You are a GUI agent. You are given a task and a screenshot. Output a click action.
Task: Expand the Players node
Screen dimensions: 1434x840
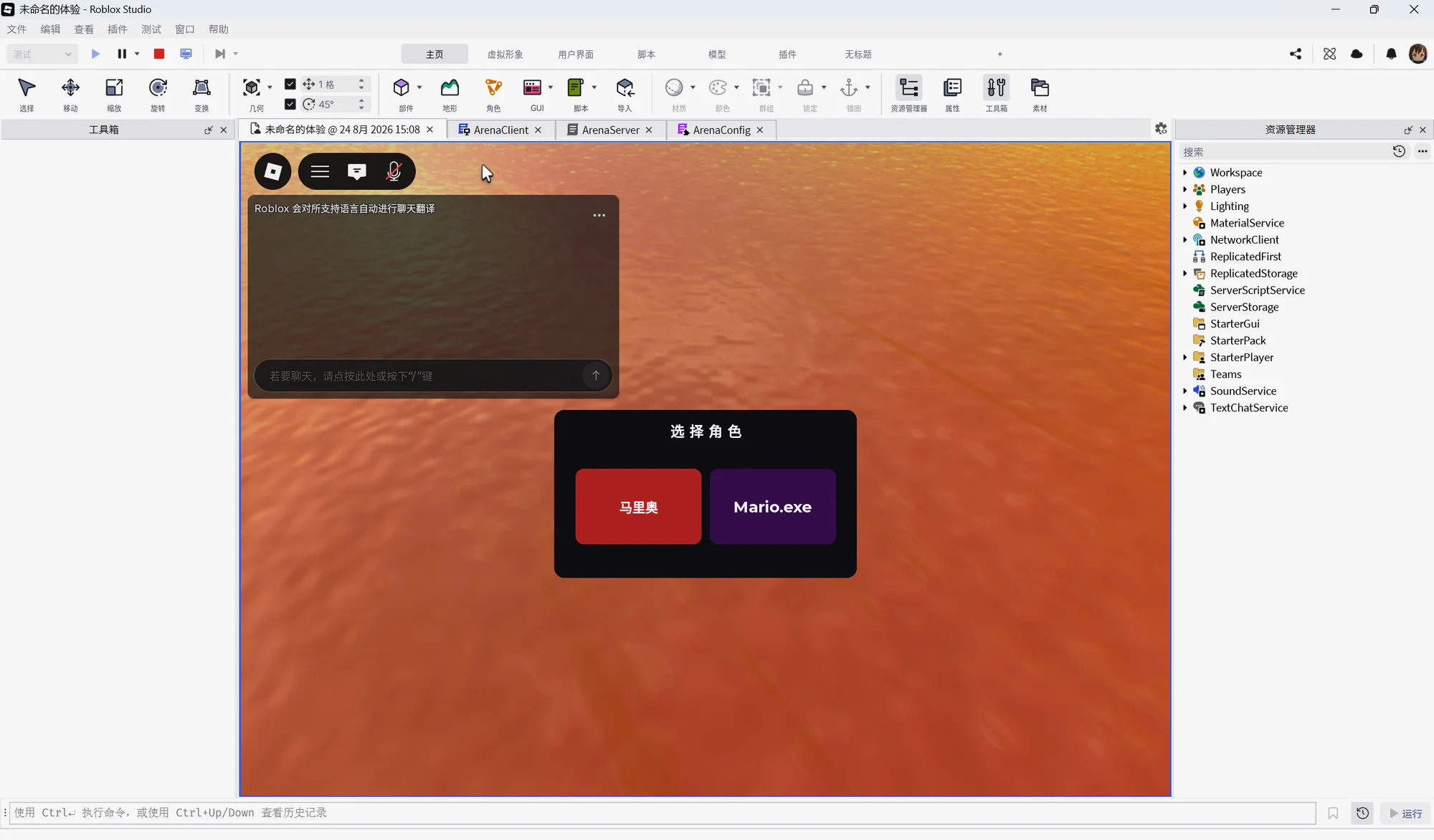(1184, 189)
